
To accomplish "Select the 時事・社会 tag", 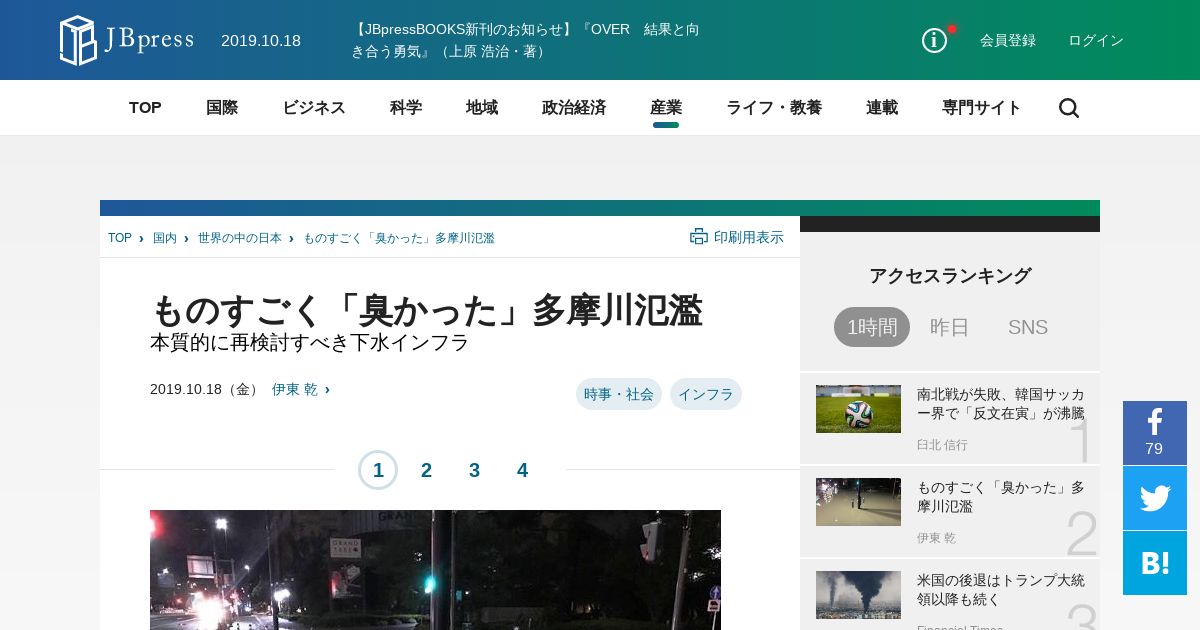I will tap(619, 394).
